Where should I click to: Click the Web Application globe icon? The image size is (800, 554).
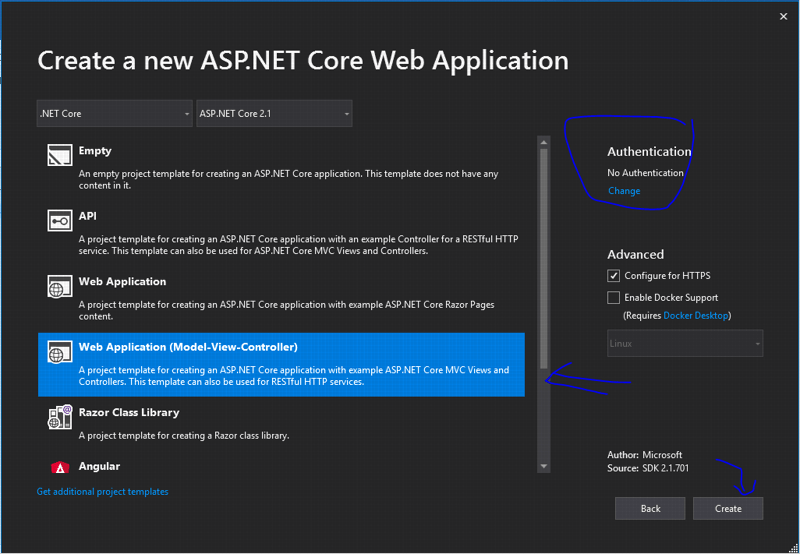pos(60,286)
